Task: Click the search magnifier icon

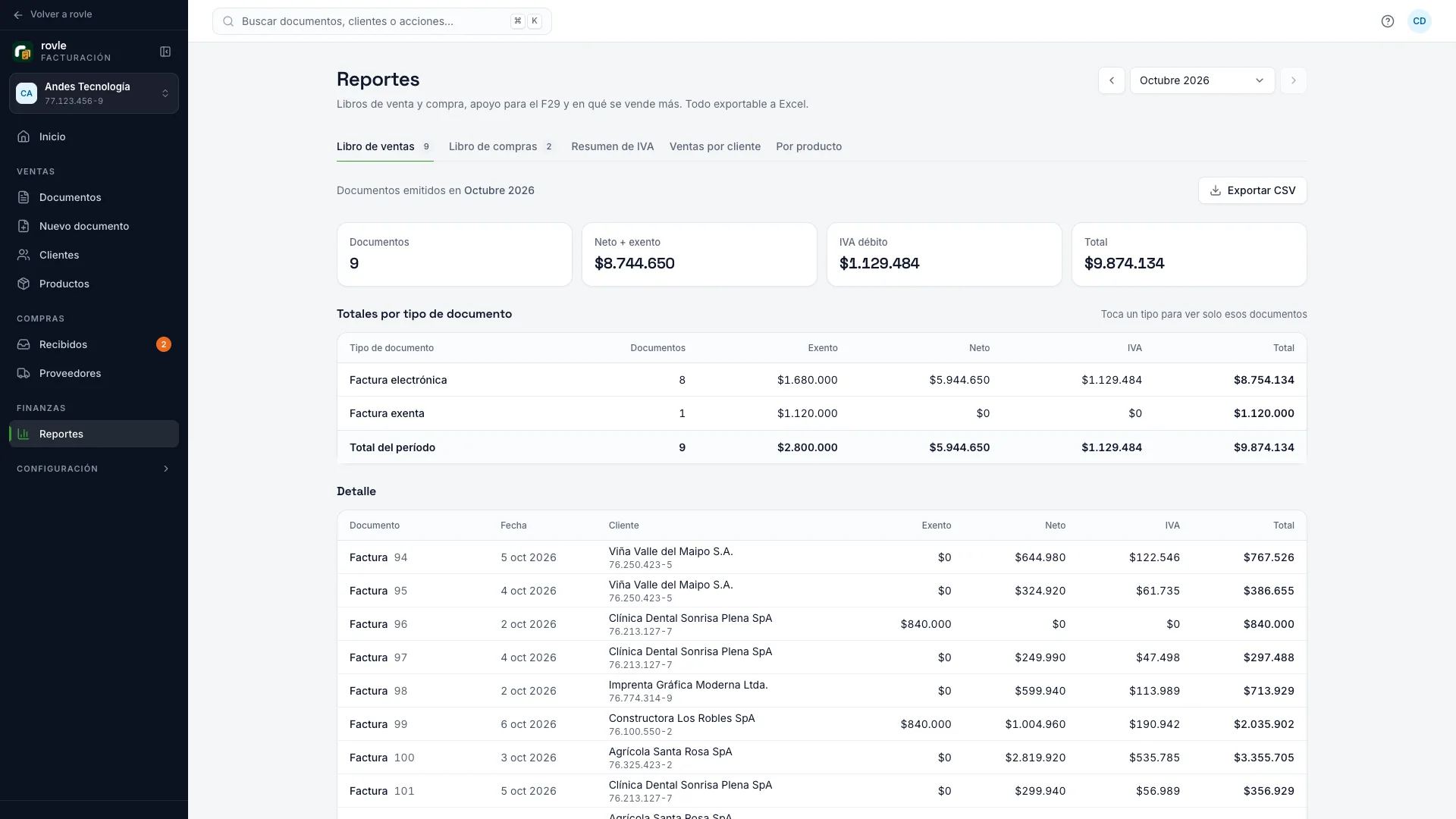Action: (228, 21)
